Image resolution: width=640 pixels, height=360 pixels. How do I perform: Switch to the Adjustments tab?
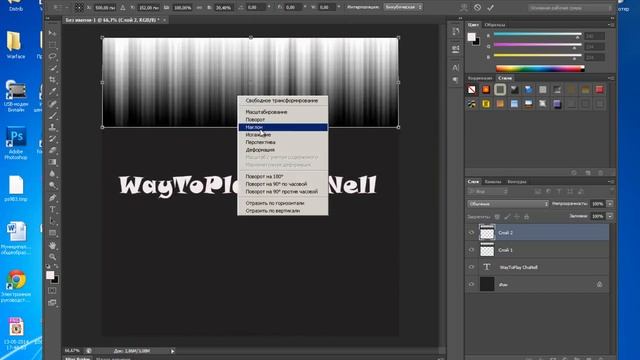(x=480, y=78)
